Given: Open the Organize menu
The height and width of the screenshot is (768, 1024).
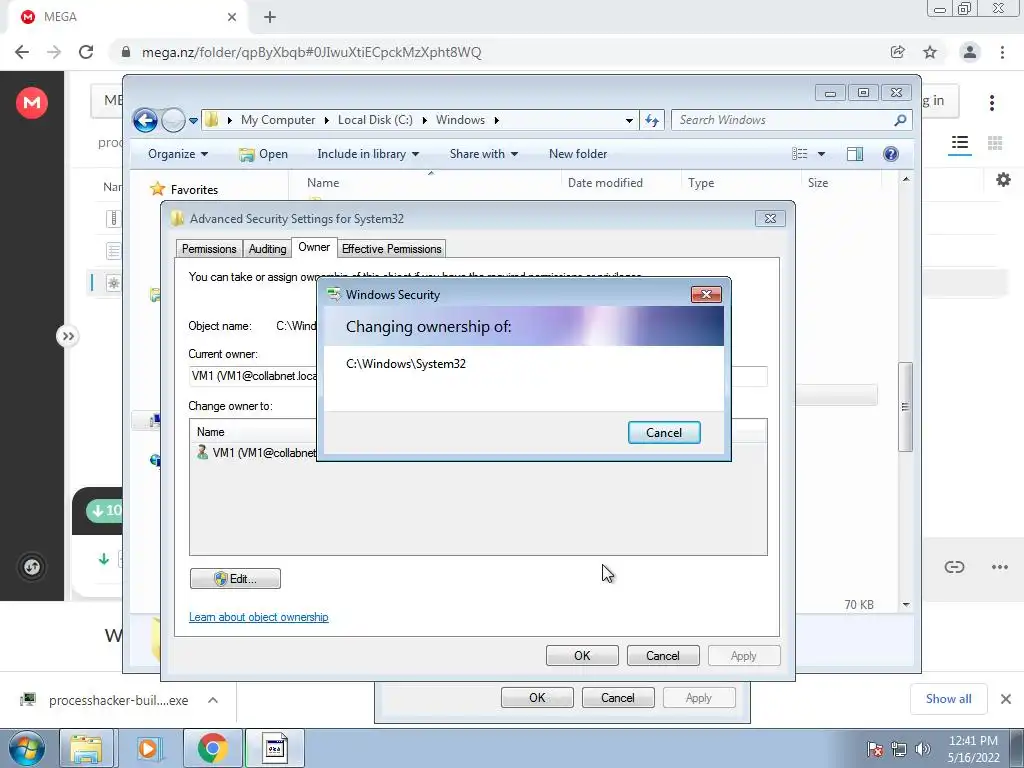Looking at the screenshot, I should 178,154.
